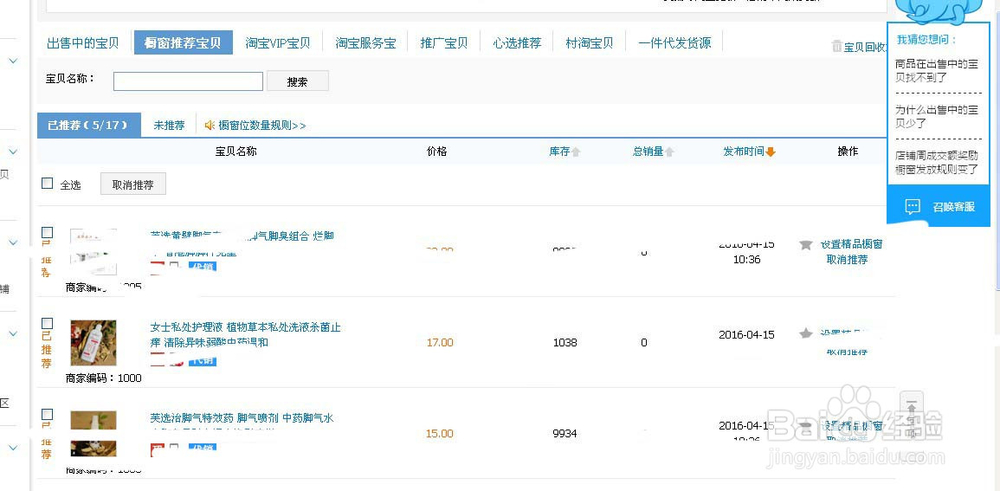Screen dimensions: 1000x491
Task: Click price 17.00
Action: 440,342
